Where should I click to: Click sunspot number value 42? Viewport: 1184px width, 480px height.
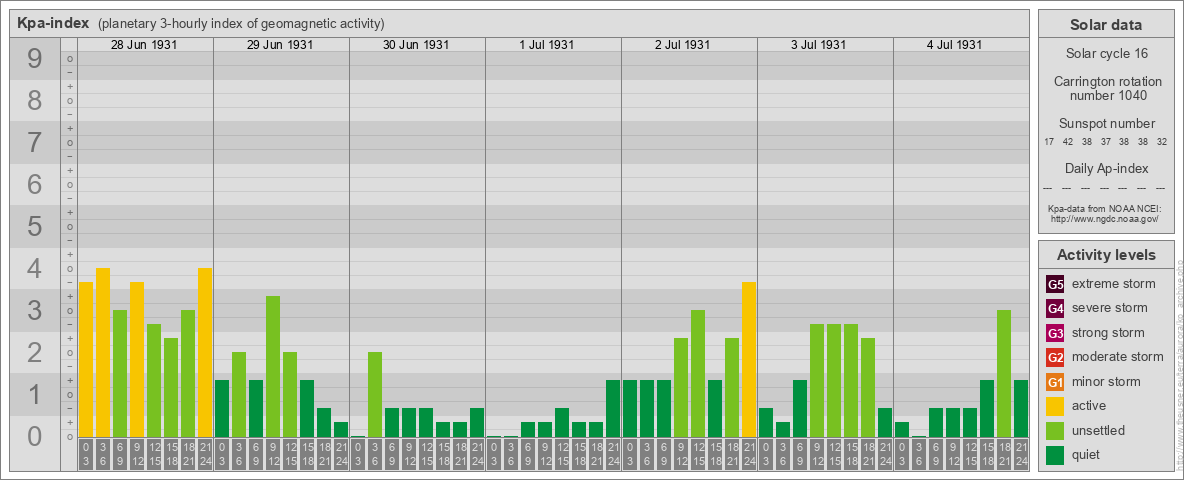[1068, 142]
